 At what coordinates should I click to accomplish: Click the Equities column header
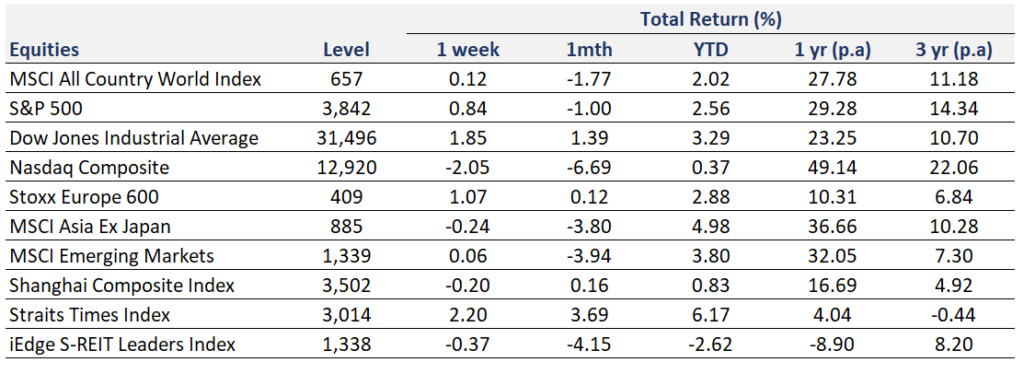click(x=44, y=50)
